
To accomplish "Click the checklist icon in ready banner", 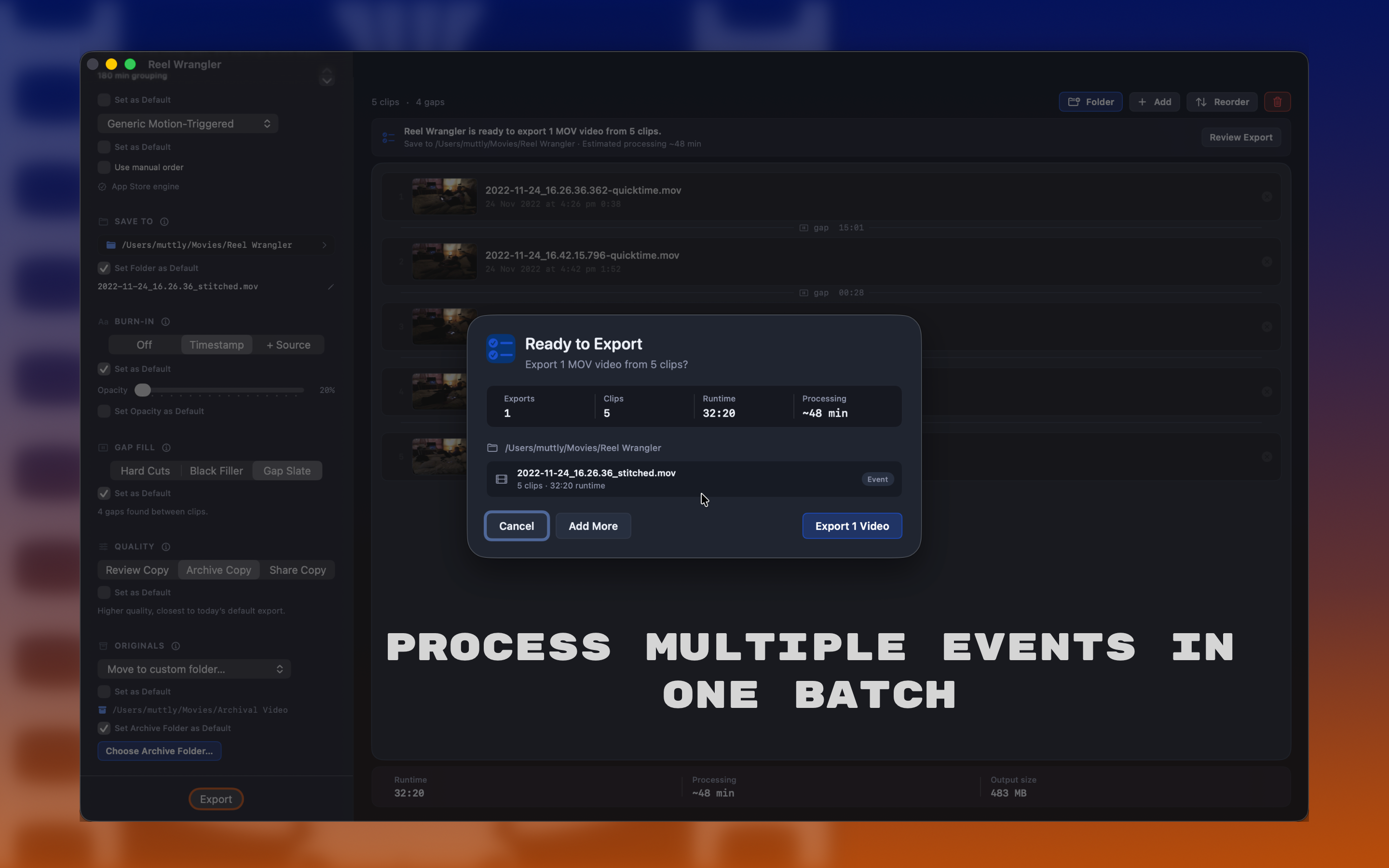I will (388, 137).
